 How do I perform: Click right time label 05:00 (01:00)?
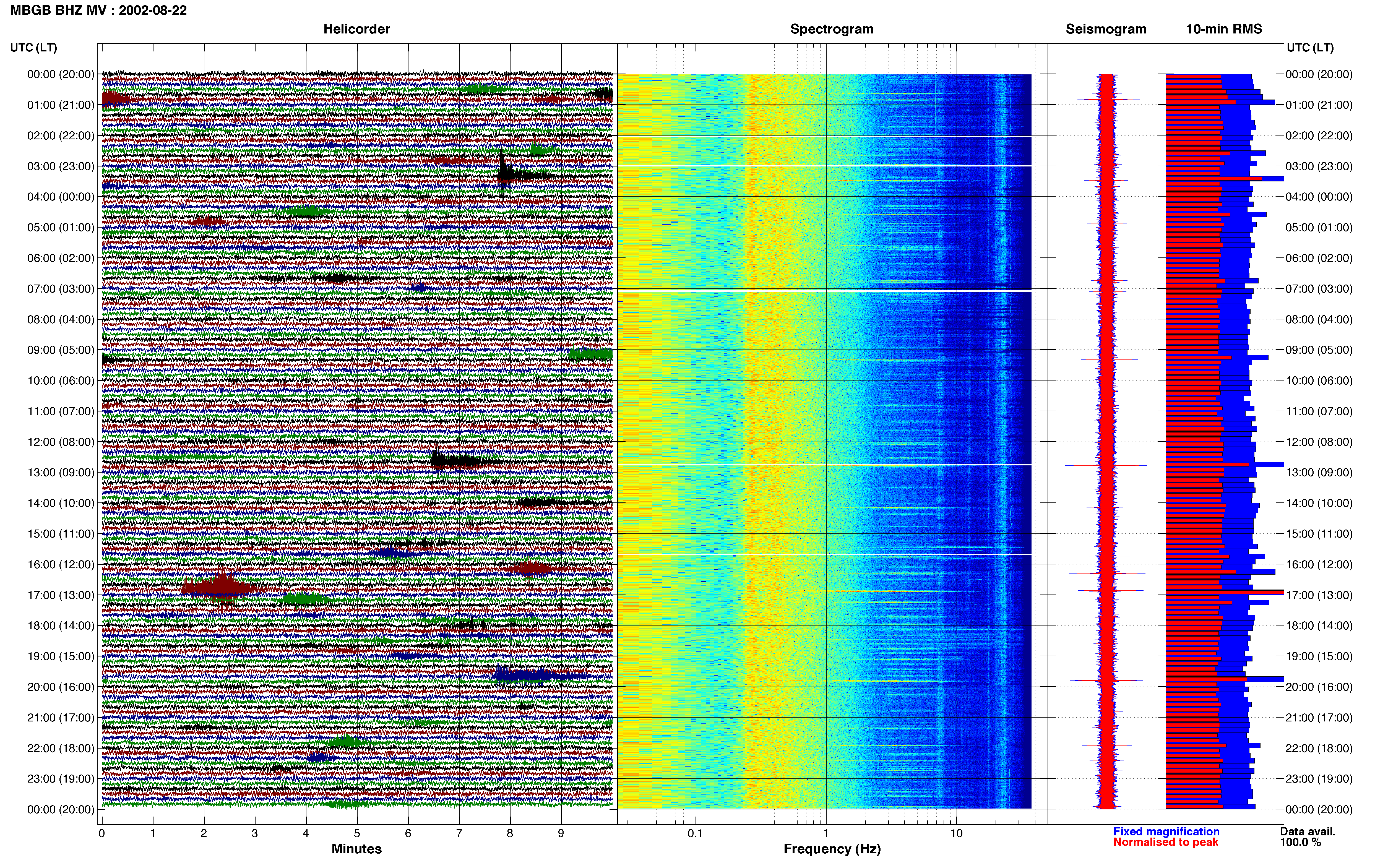[1319, 227]
